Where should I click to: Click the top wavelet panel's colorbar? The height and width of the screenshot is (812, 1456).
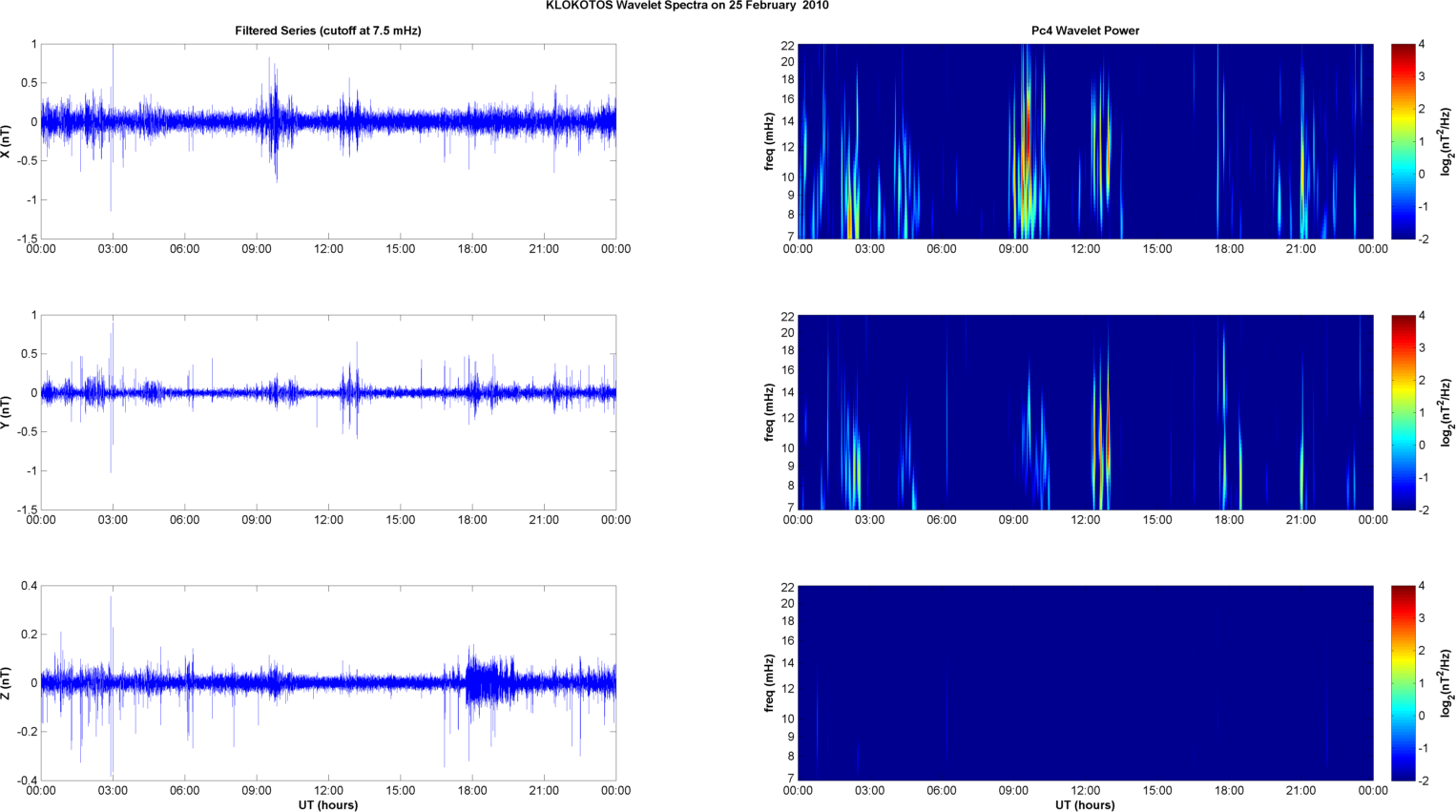1403,141
